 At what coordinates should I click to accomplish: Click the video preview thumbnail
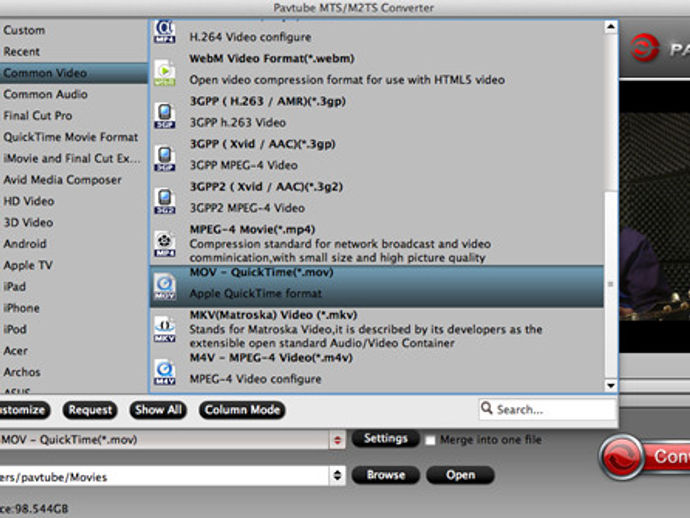(654, 216)
